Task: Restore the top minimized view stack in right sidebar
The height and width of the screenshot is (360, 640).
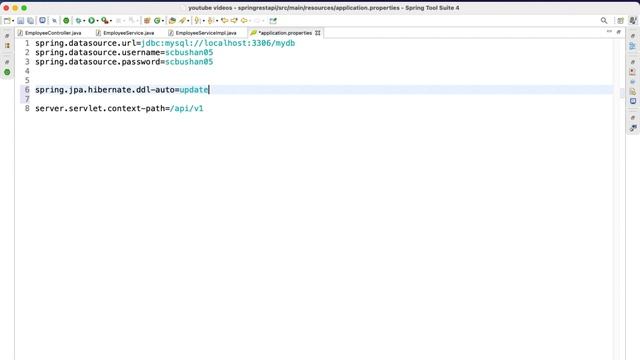Action: tap(633, 36)
